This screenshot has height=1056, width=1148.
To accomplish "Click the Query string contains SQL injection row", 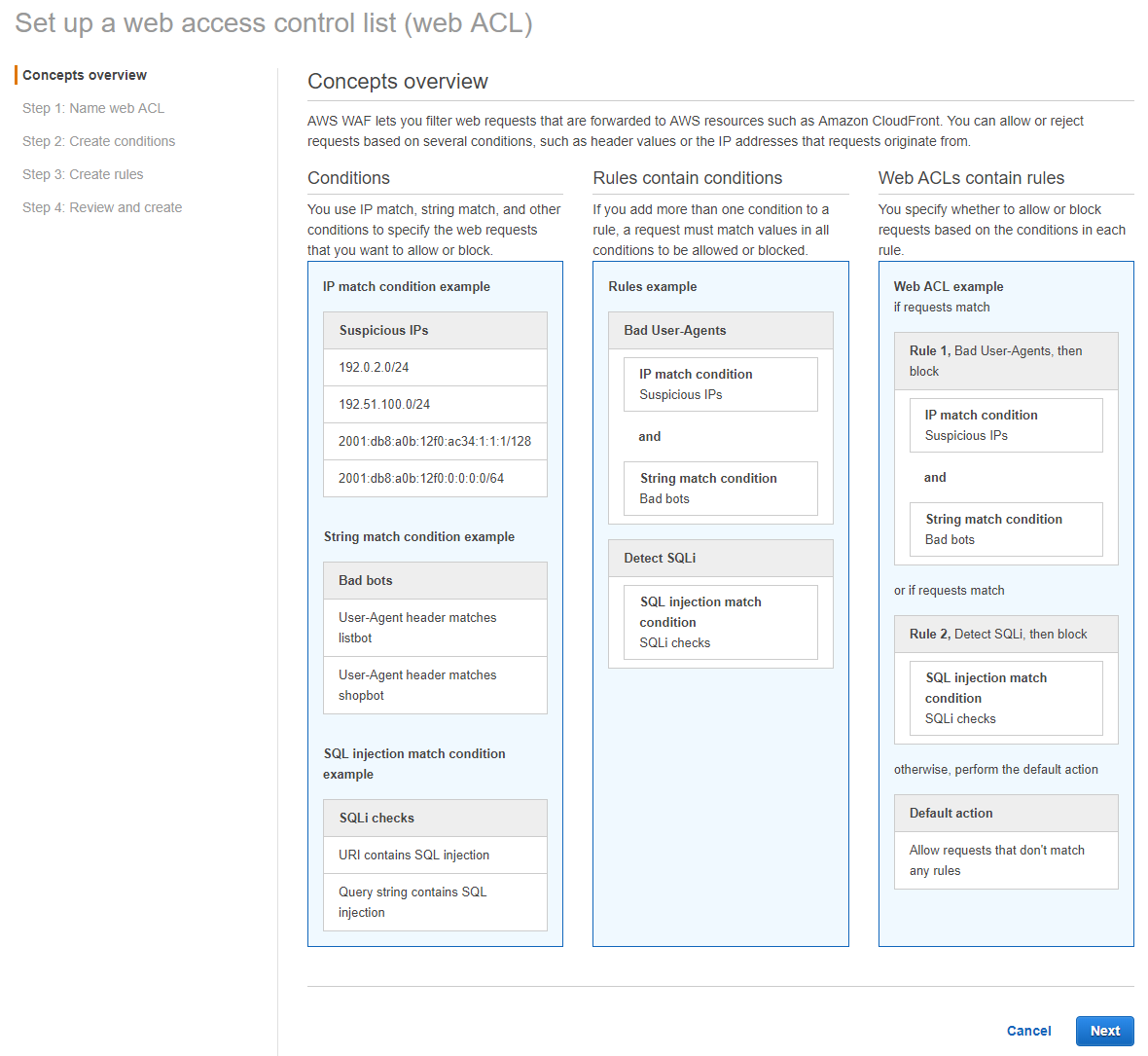I will [435, 902].
